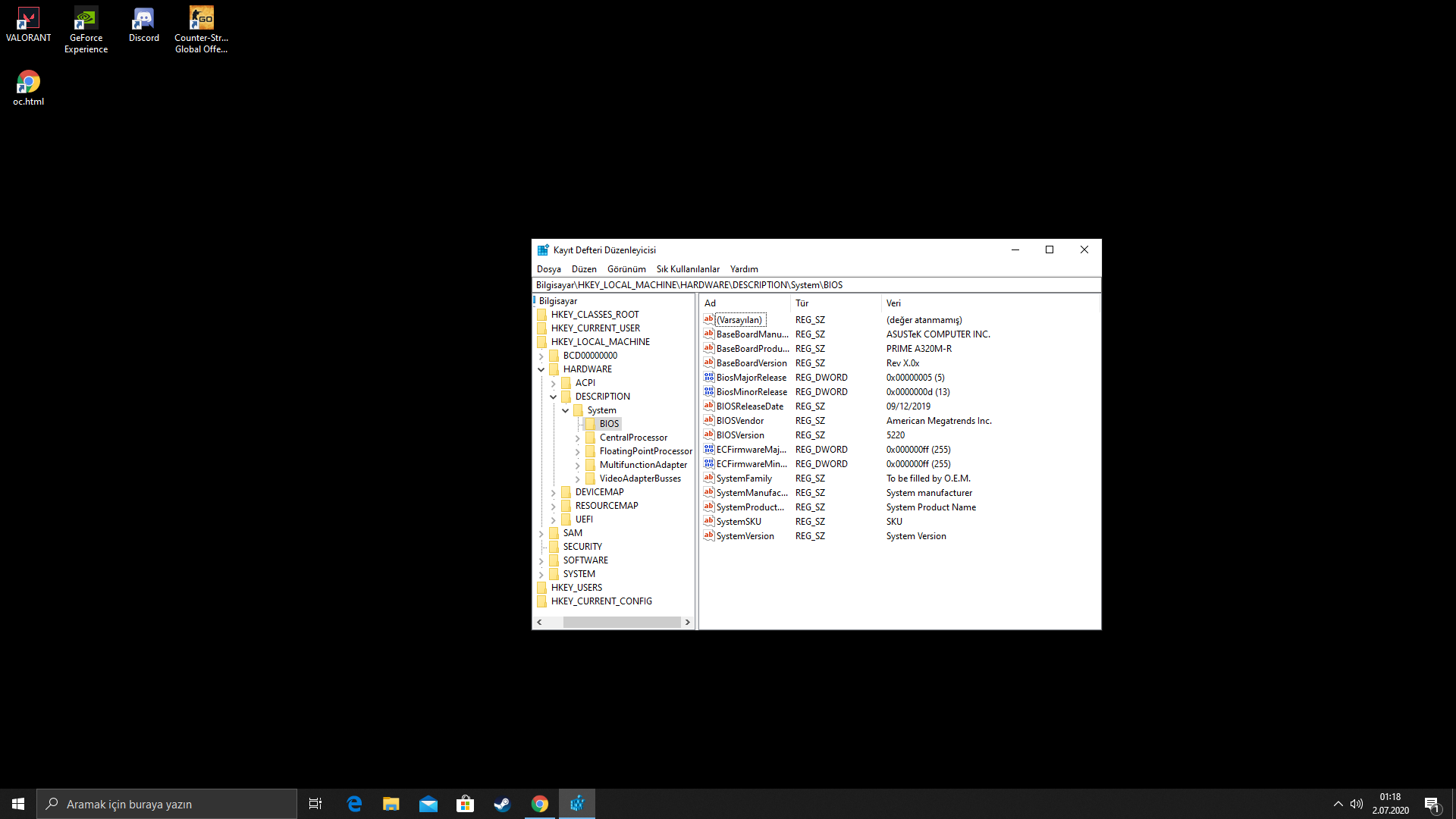Select the BiosMajorRelease DWORD value icon
The image size is (1456, 819).
click(x=708, y=378)
